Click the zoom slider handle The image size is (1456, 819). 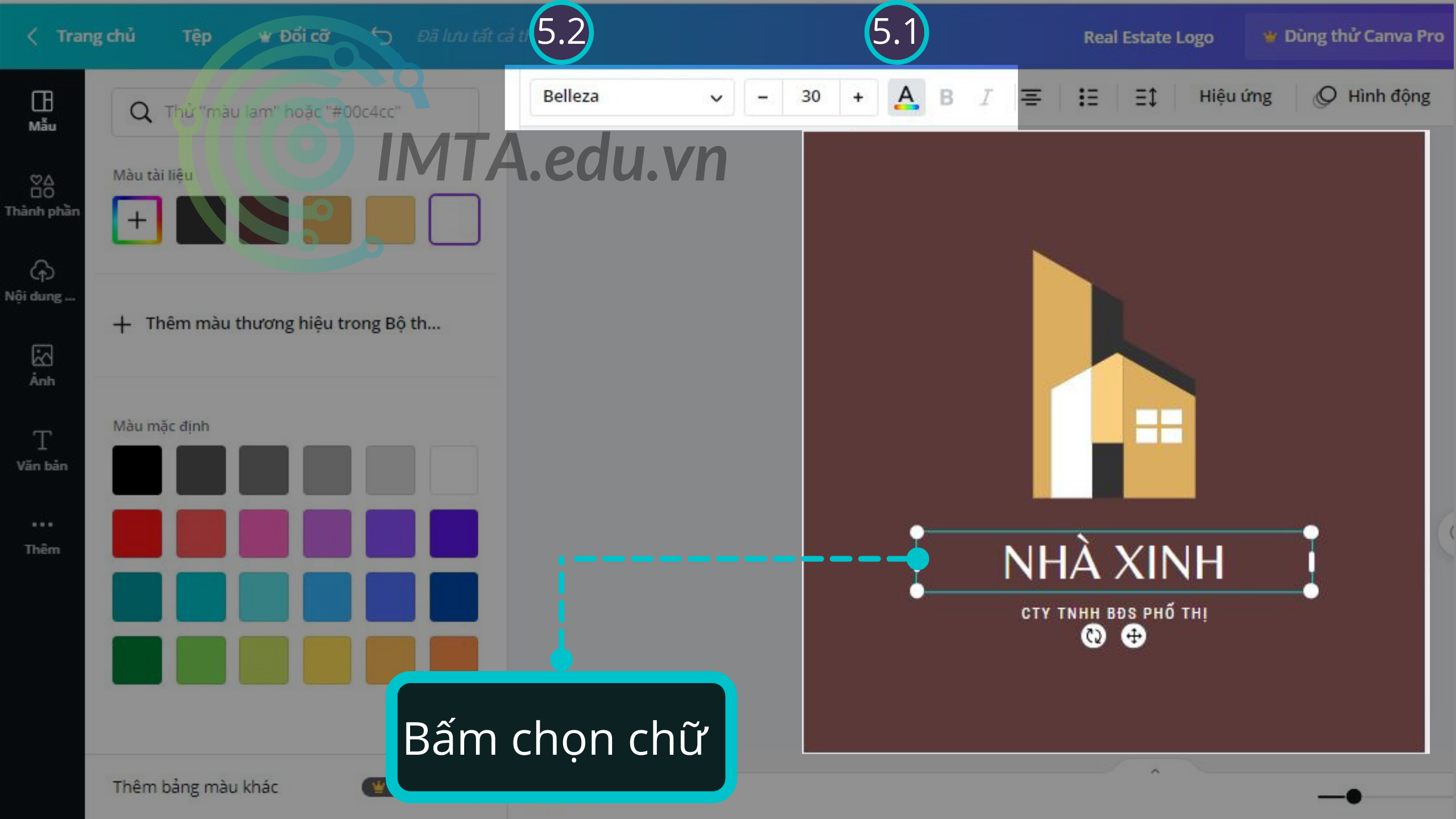pos(1354,796)
